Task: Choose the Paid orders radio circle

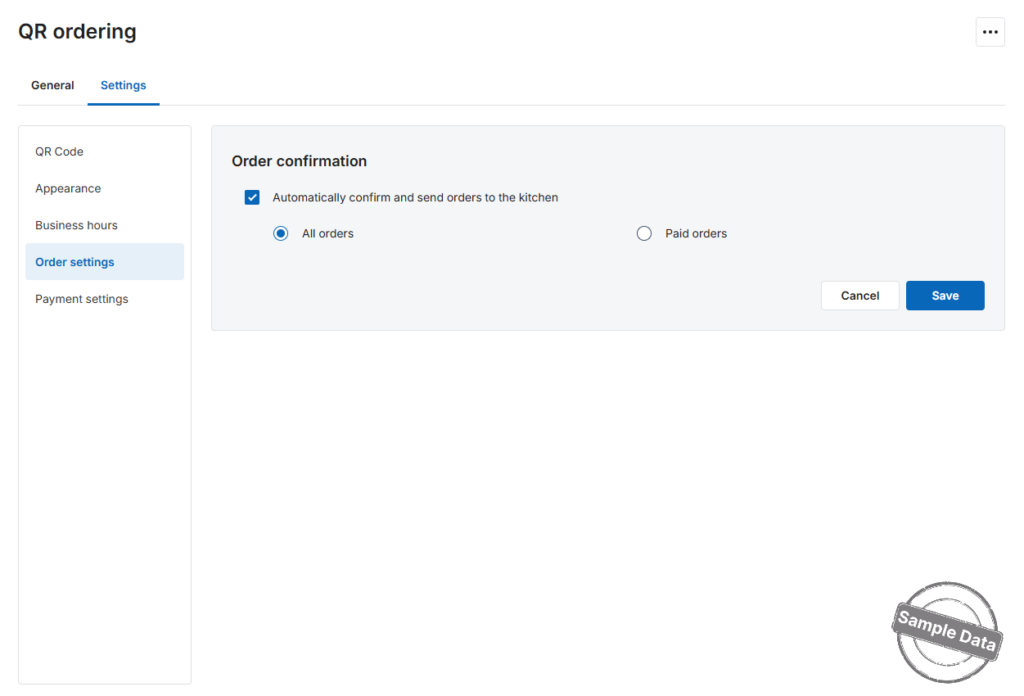Action: click(644, 233)
